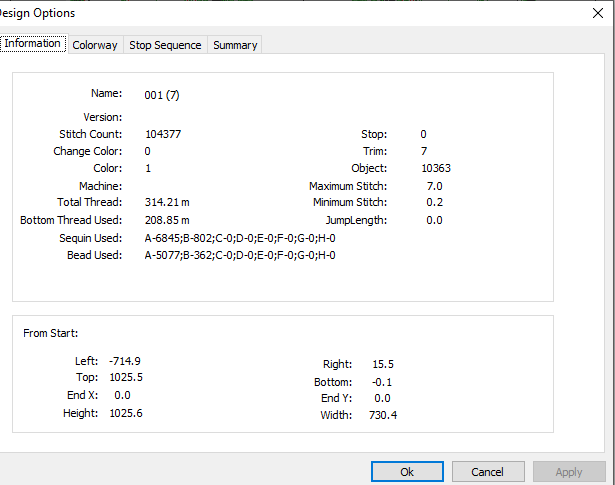Click the stitch count value 104377

pyautogui.click(x=163, y=134)
